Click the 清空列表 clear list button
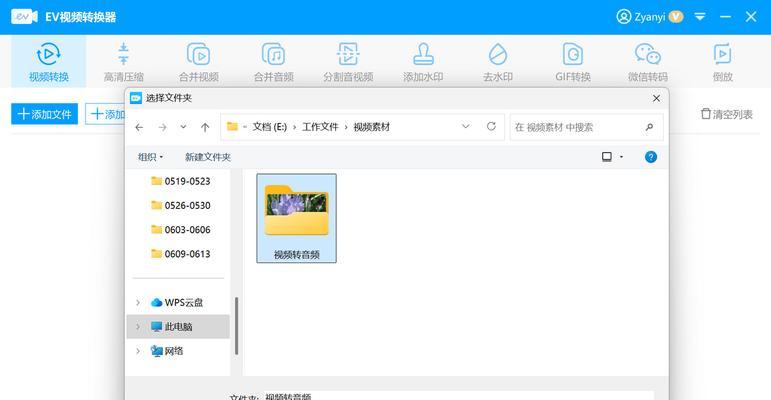 click(727, 114)
